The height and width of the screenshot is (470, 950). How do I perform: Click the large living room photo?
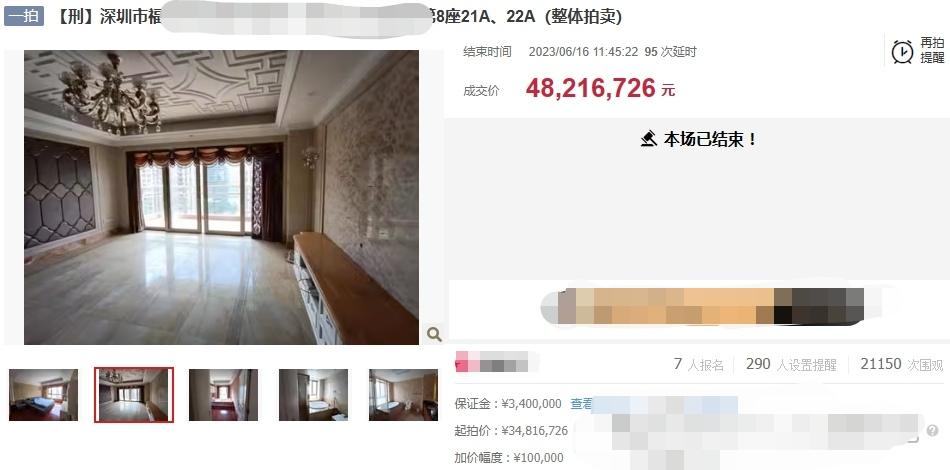221,197
